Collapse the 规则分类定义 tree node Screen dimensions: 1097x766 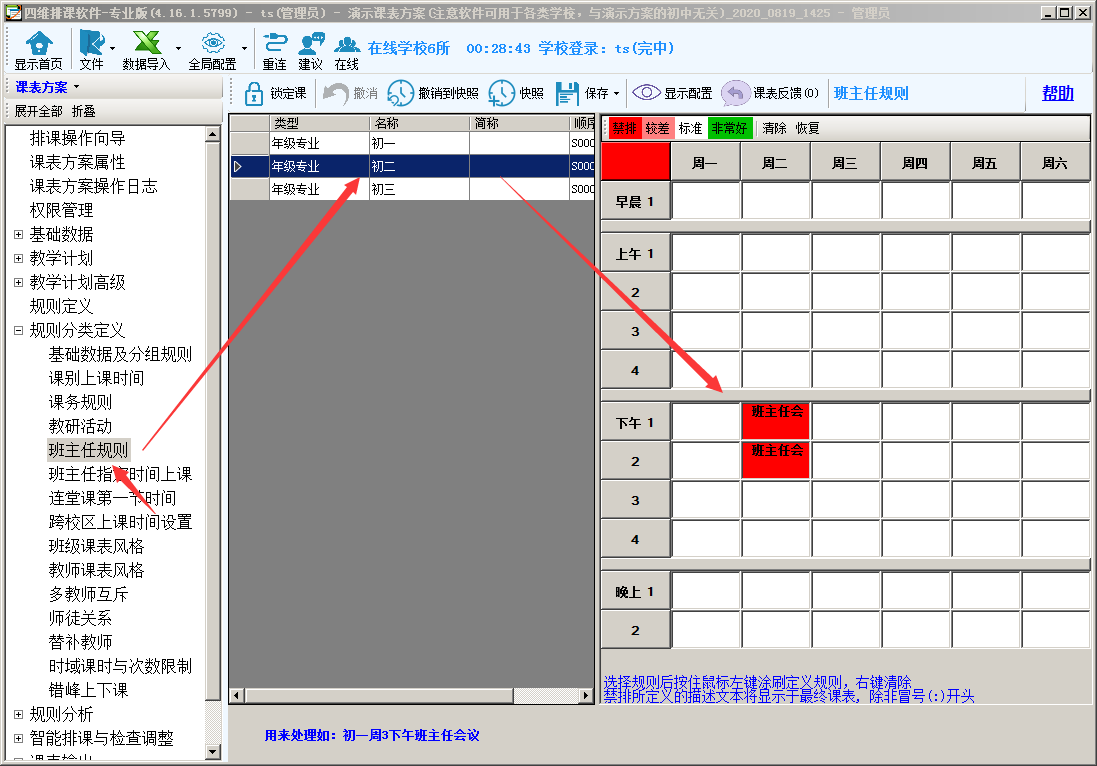[x=18, y=330]
